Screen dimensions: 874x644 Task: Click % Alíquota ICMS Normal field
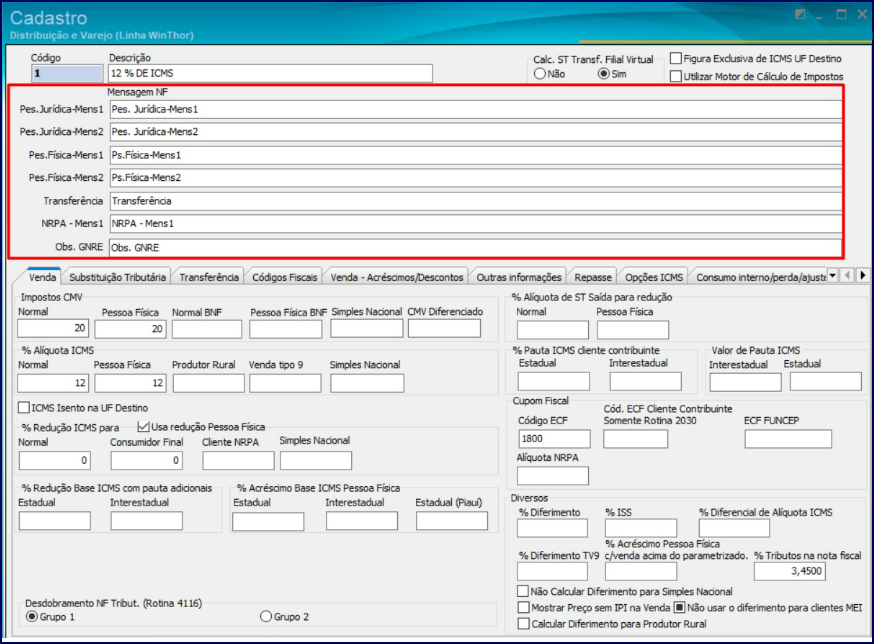tap(53, 383)
